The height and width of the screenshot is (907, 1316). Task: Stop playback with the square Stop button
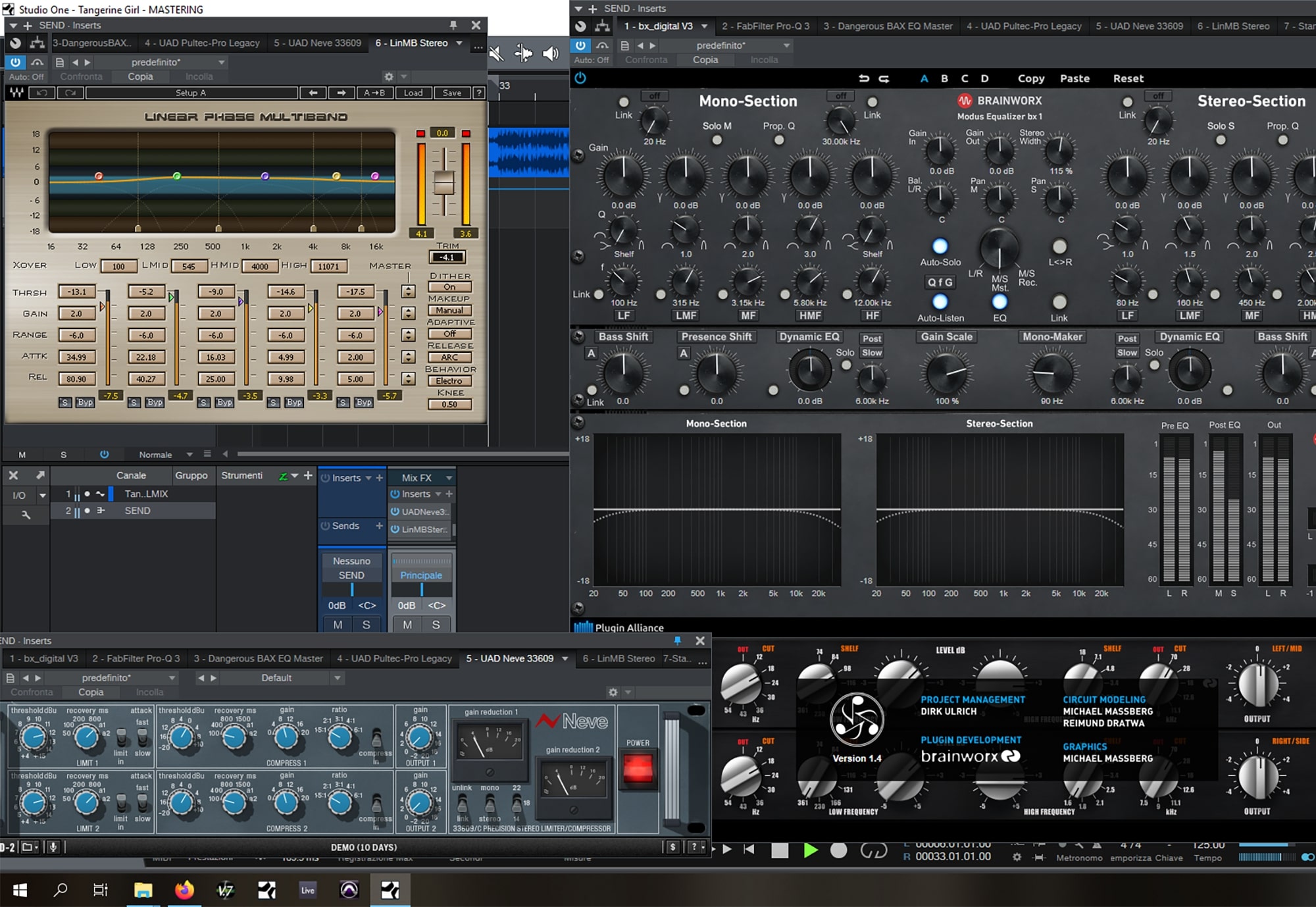[780, 850]
